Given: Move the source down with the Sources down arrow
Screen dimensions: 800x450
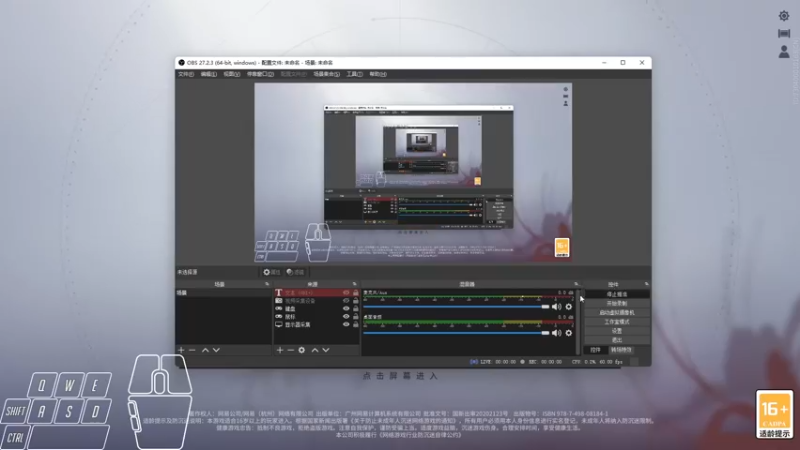Looking at the screenshot, I should click(x=326, y=350).
